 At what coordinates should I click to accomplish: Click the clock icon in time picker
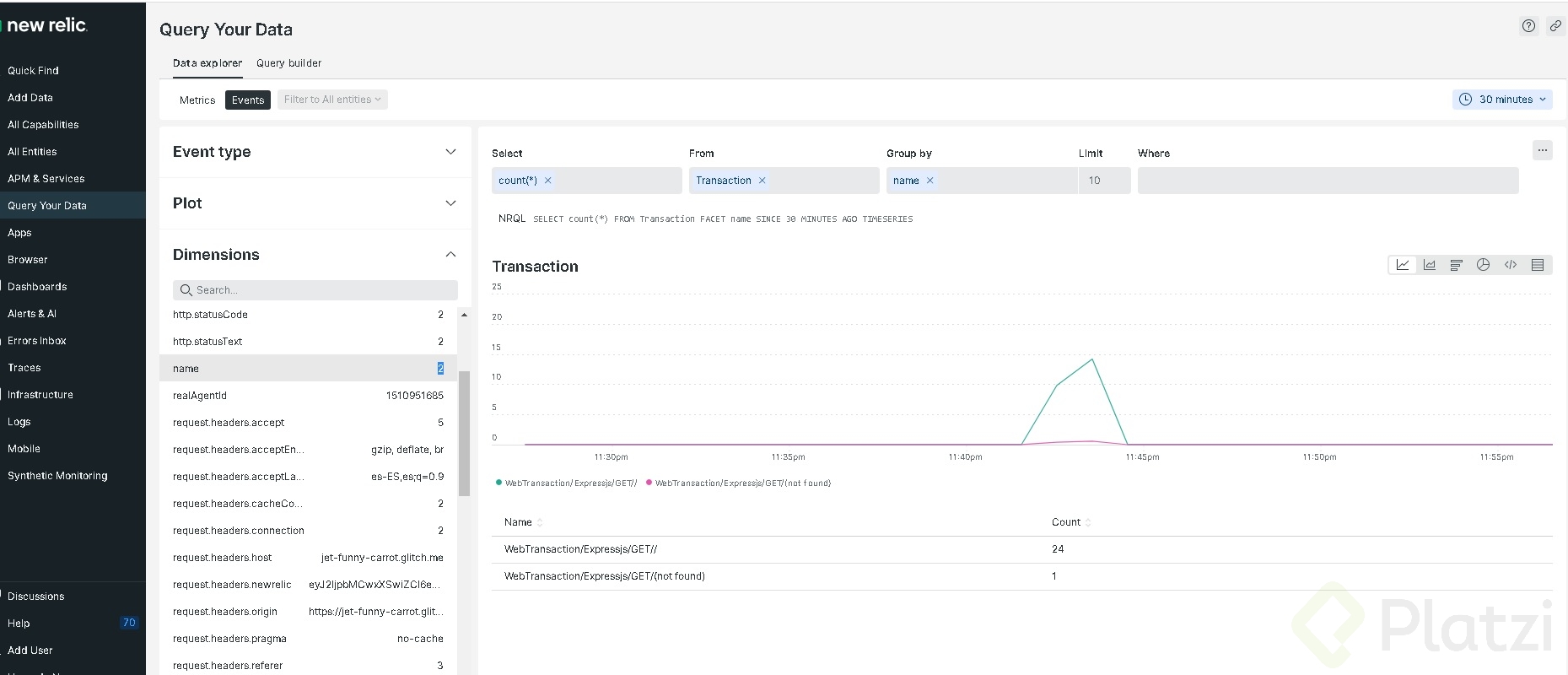pyautogui.click(x=1465, y=100)
